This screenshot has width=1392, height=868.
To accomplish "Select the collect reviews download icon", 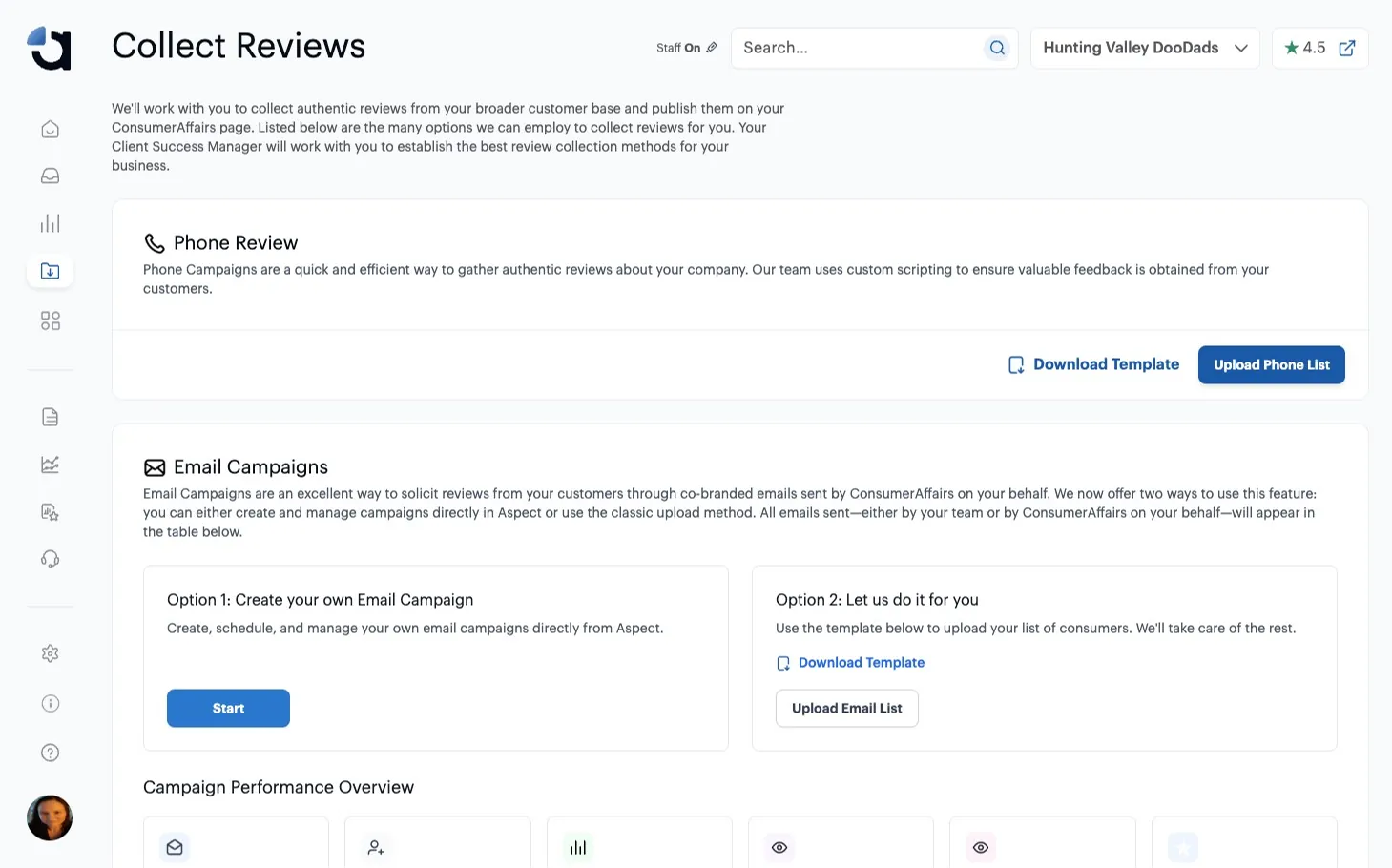I will 51,271.
